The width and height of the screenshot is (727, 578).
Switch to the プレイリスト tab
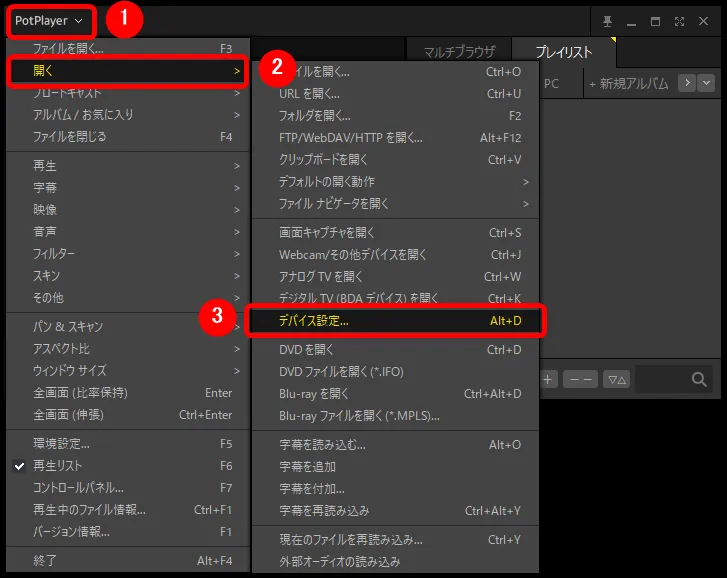pyautogui.click(x=564, y=51)
